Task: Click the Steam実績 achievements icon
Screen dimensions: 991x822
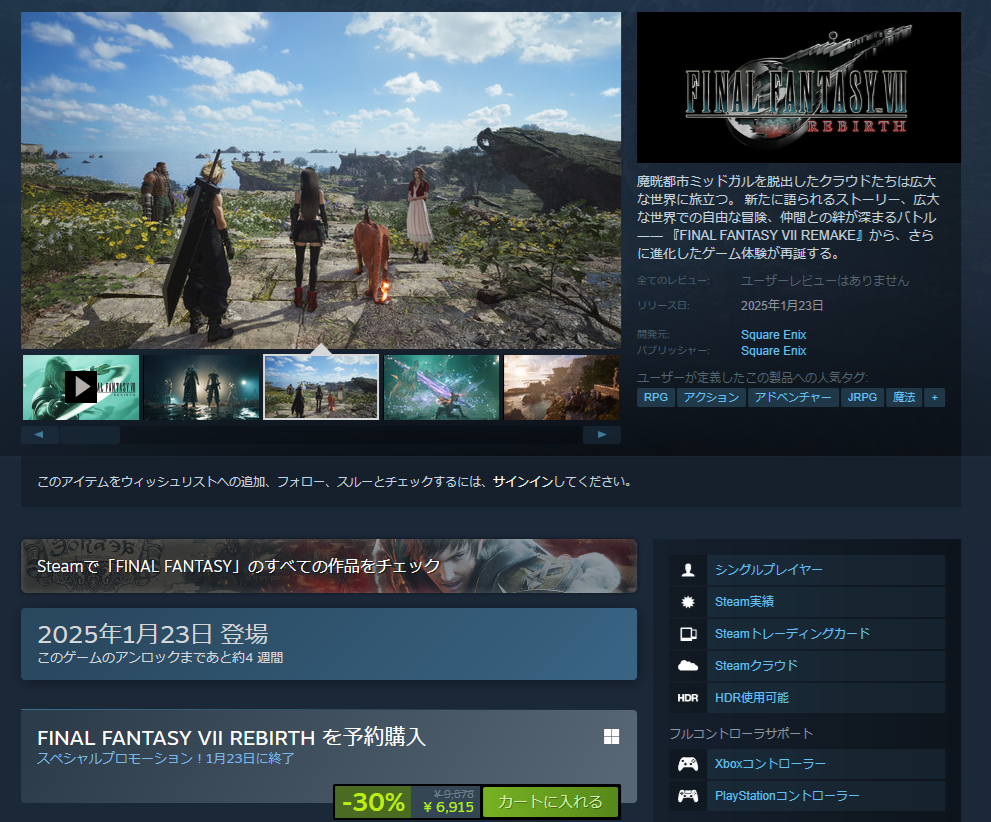Action: tap(688, 602)
